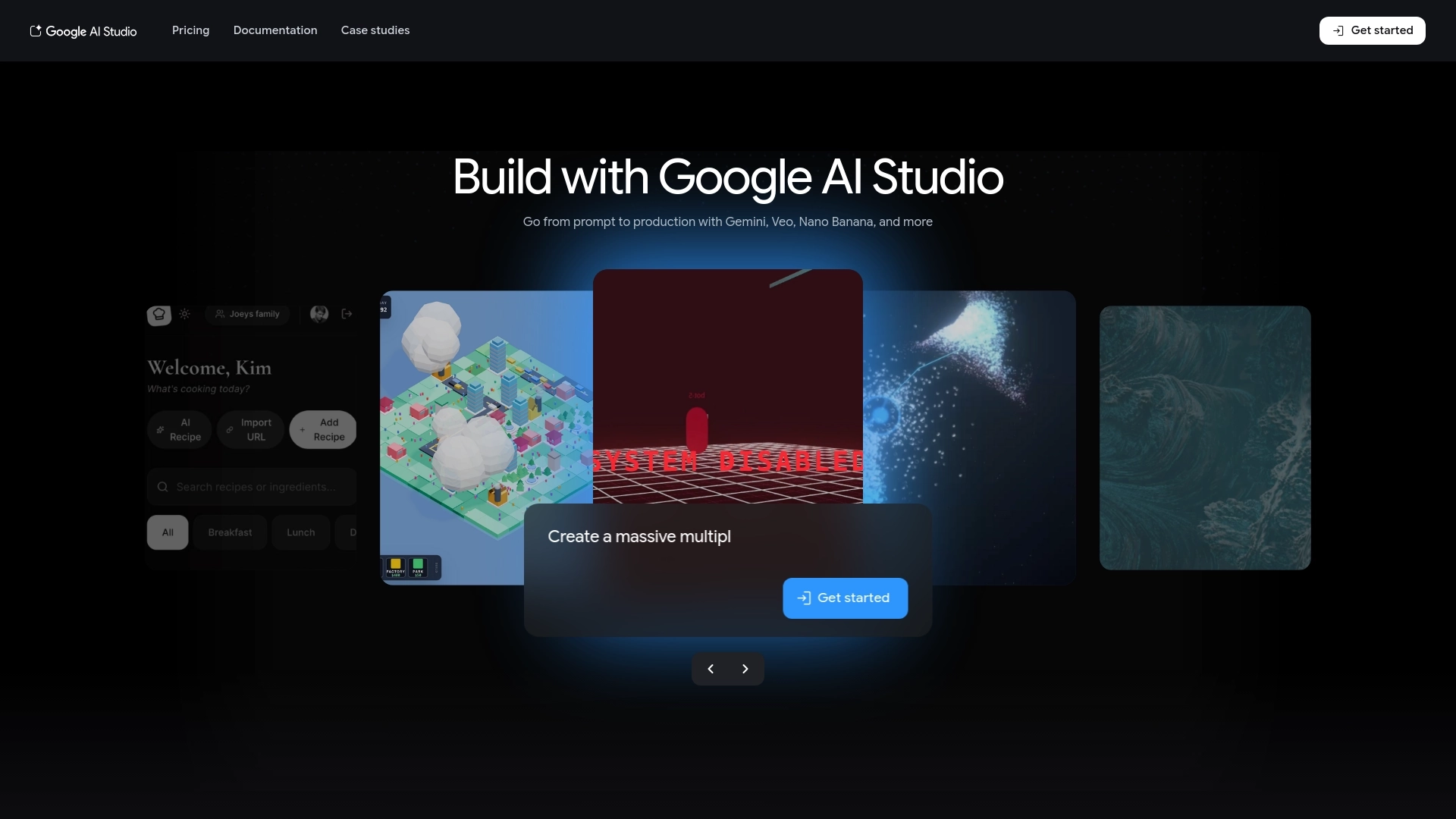Select the Breakfast category tab
The image size is (1456, 819).
click(230, 532)
